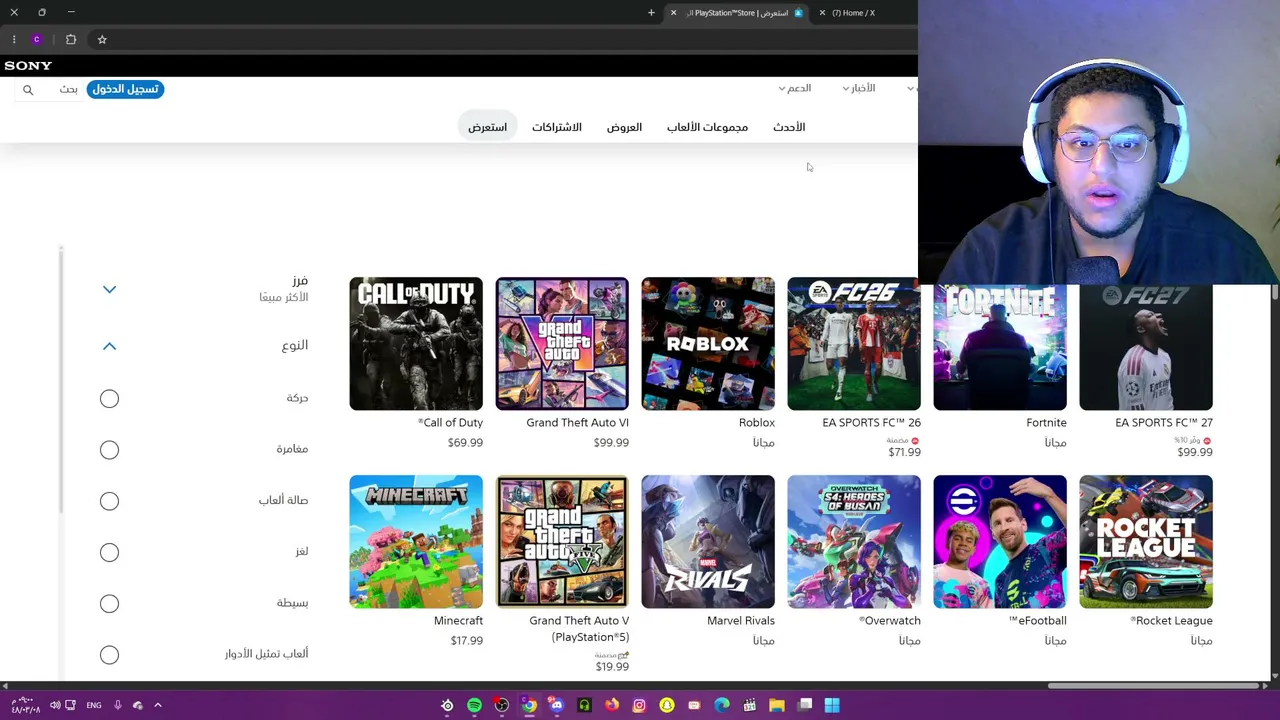Open the الدعم dropdown menu
Viewport: 1280px width, 720px height.
pyautogui.click(x=795, y=88)
